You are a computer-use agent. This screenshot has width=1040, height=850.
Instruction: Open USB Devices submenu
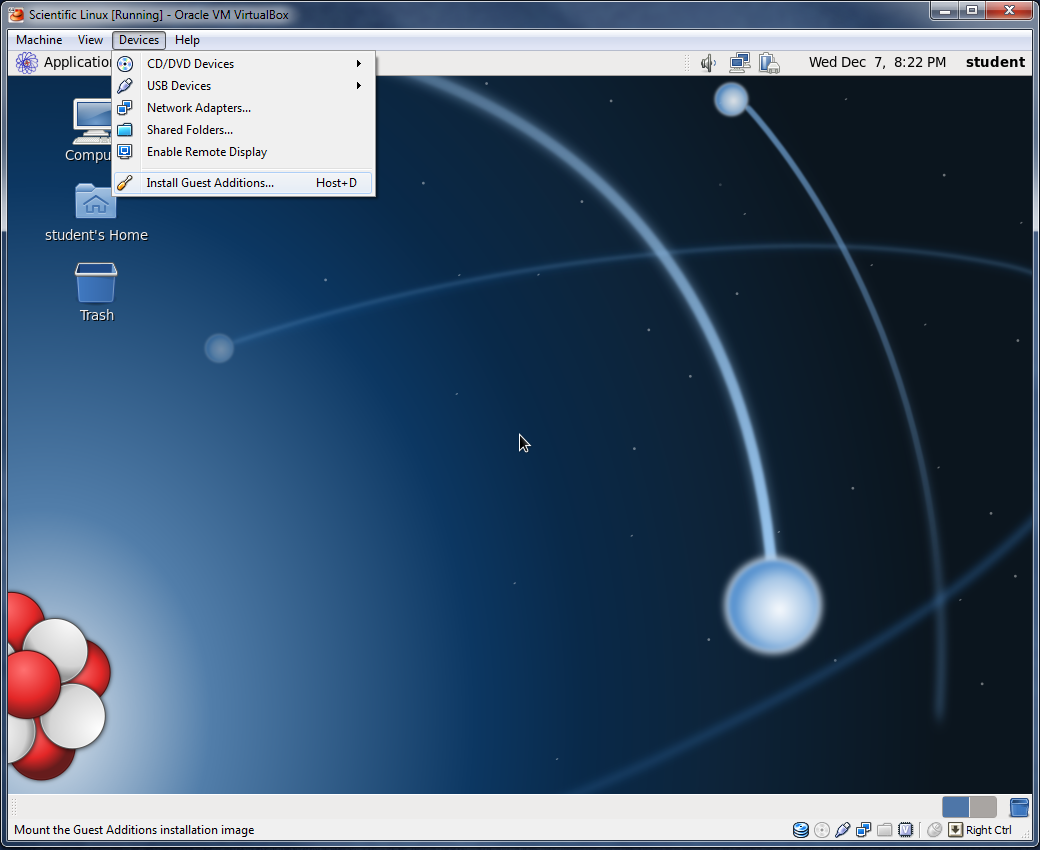pos(243,86)
